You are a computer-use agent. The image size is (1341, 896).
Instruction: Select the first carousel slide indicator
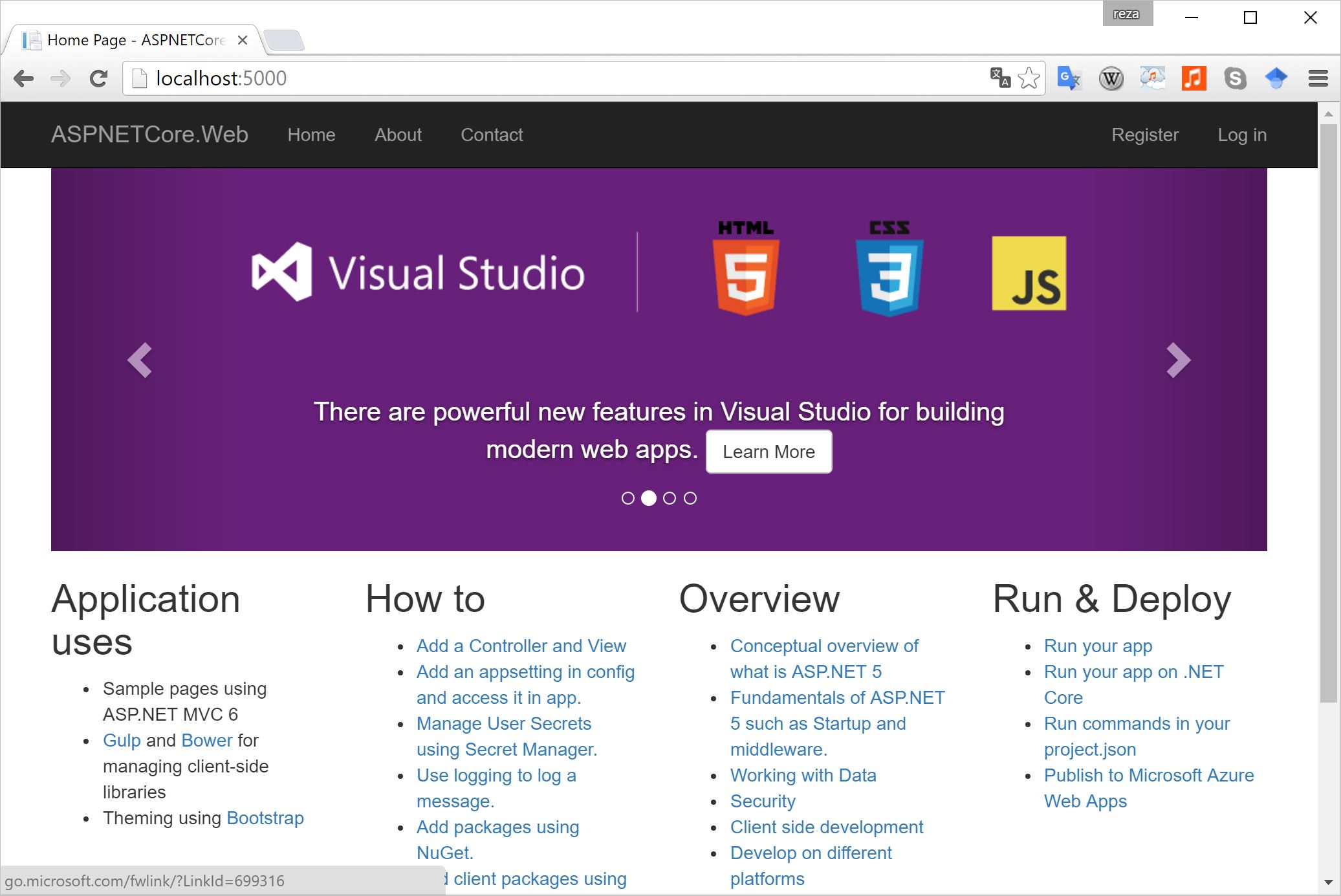[x=627, y=498]
